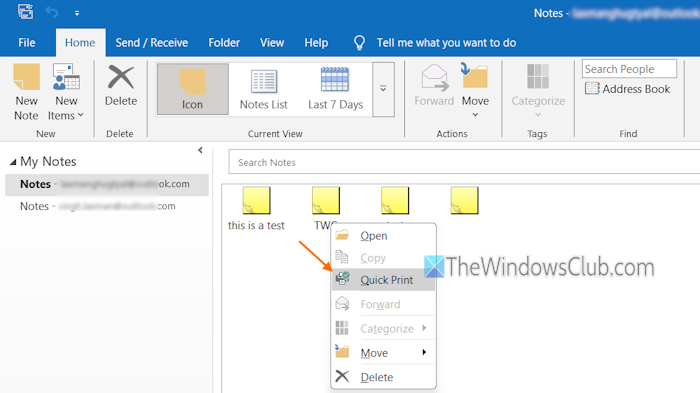Select the second Notes folder in the pane
The image size is (700, 393).
pos(107,206)
